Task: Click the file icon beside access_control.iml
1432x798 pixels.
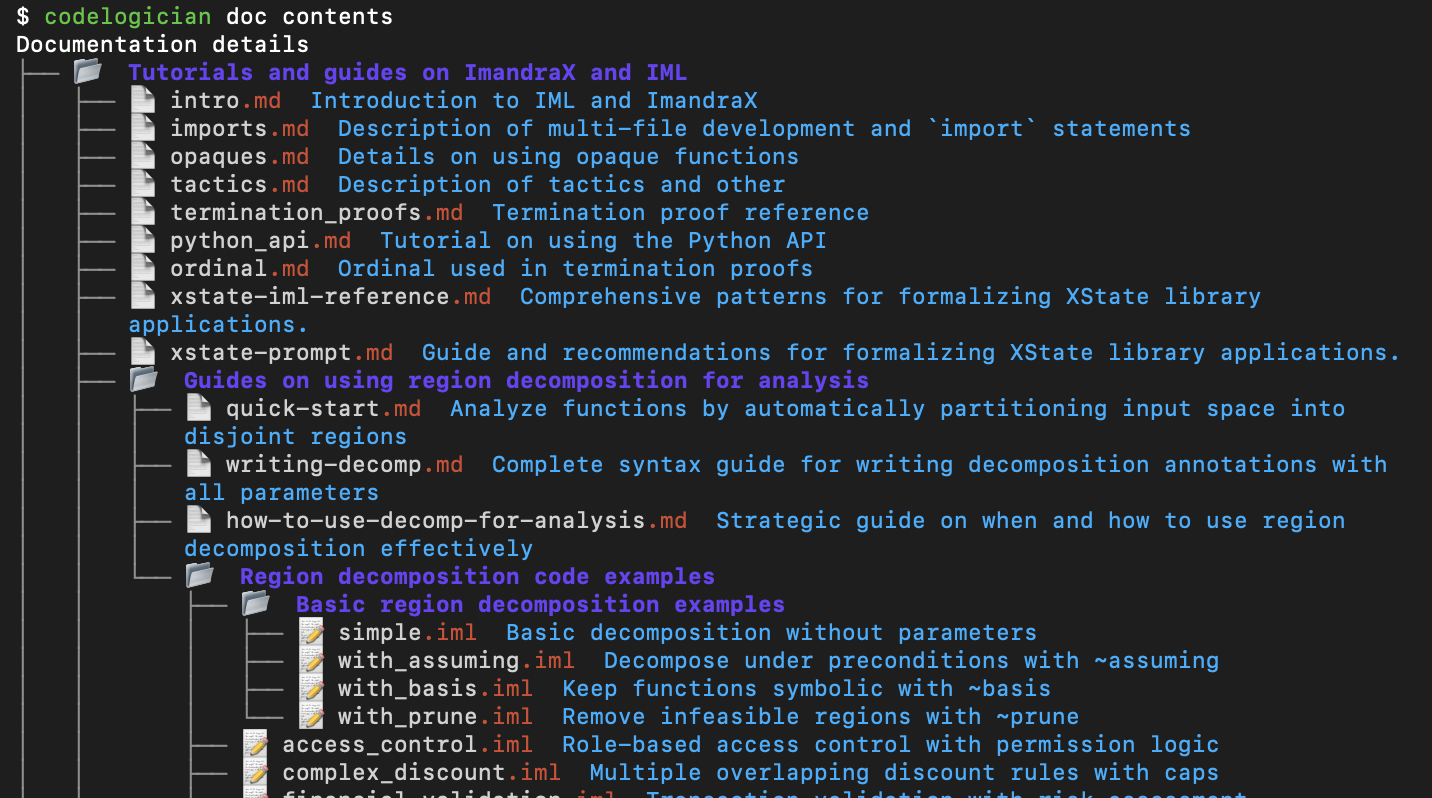Action: pos(254,743)
